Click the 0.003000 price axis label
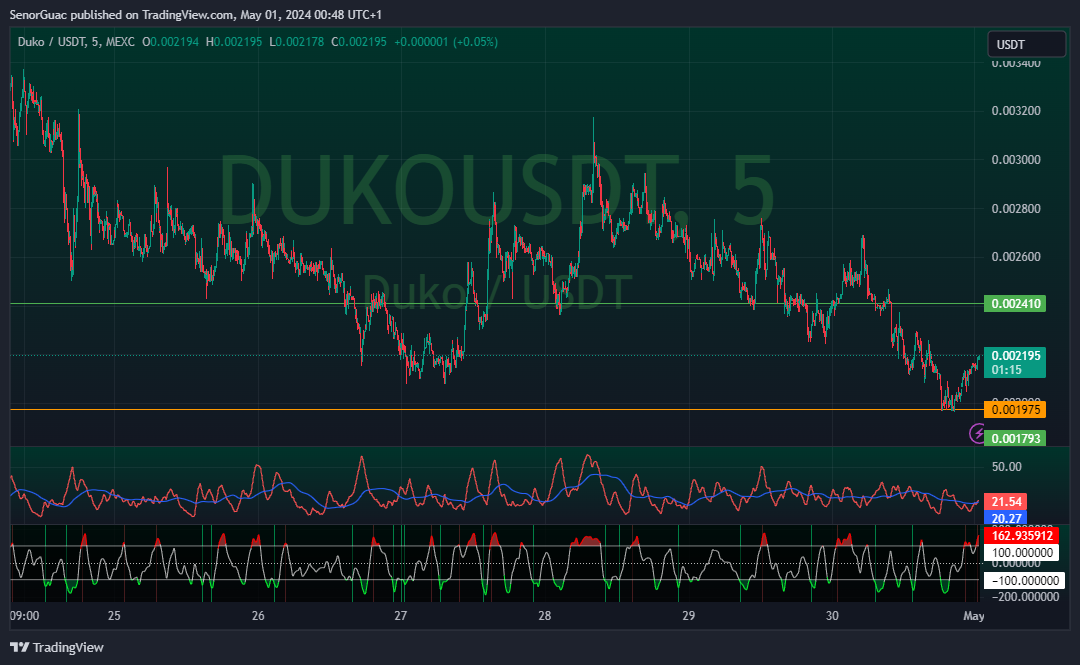 tap(1016, 160)
